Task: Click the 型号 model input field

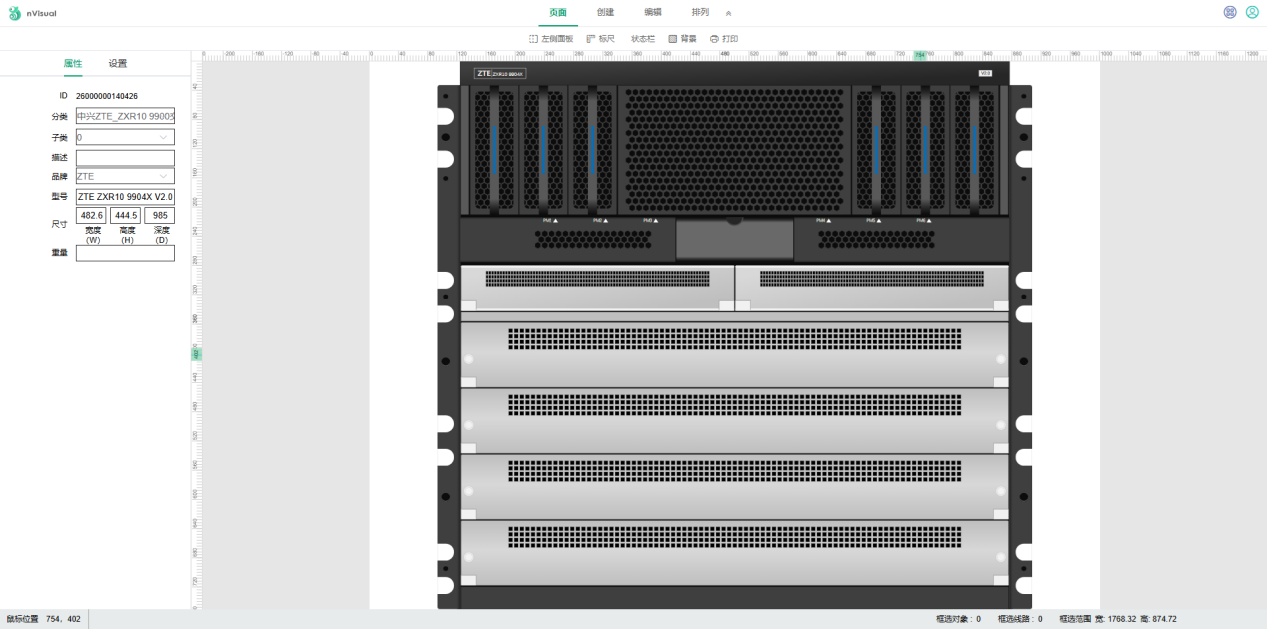Action: tap(125, 196)
